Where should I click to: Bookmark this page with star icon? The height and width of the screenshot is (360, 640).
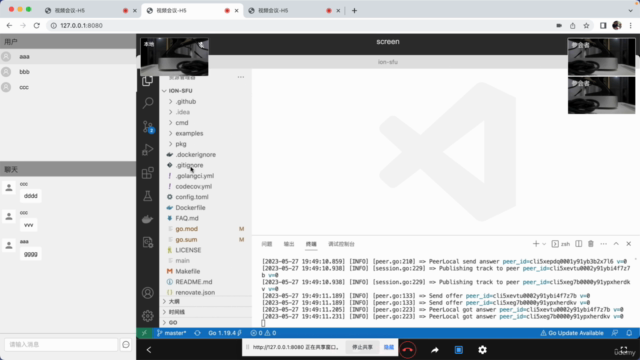[586, 25]
